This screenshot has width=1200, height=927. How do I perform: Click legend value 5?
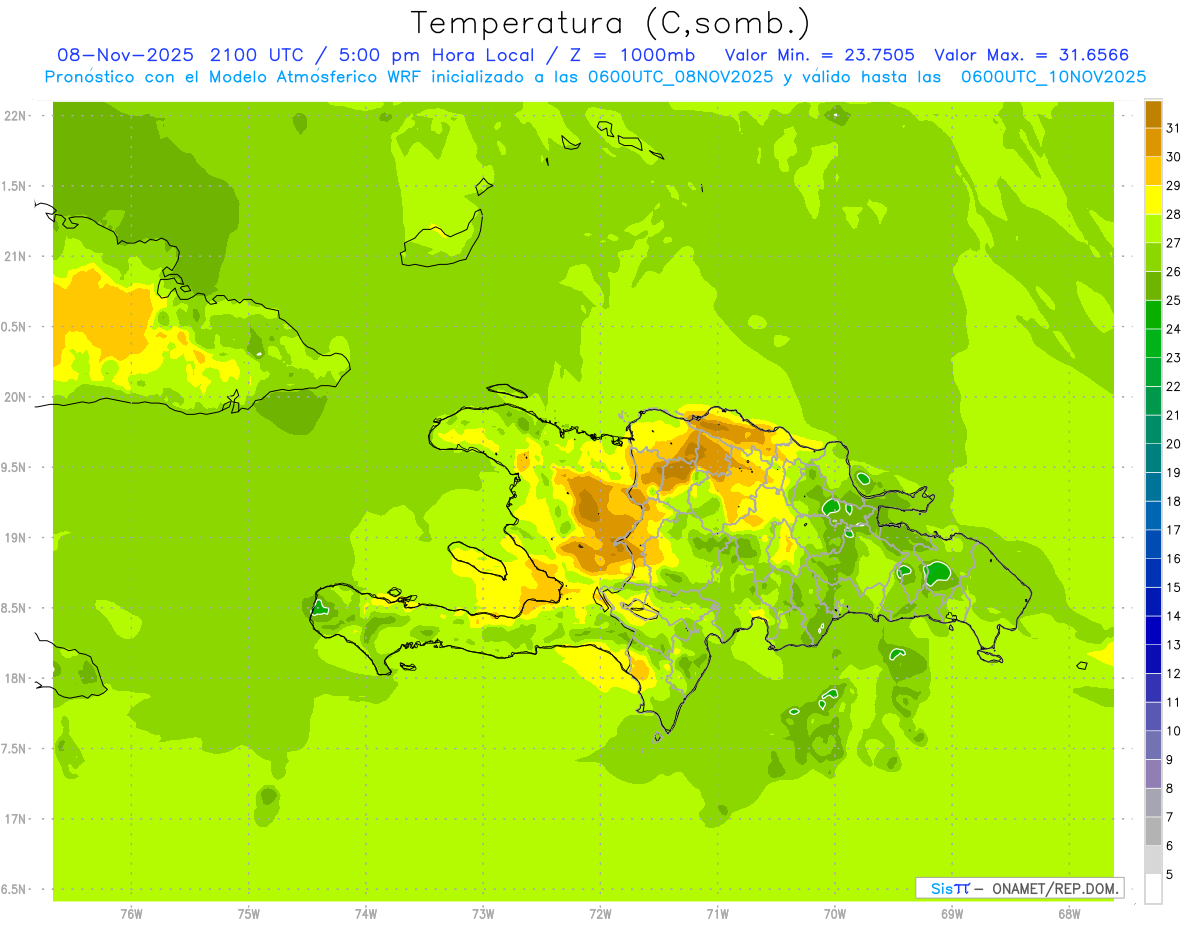tap(1170, 874)
